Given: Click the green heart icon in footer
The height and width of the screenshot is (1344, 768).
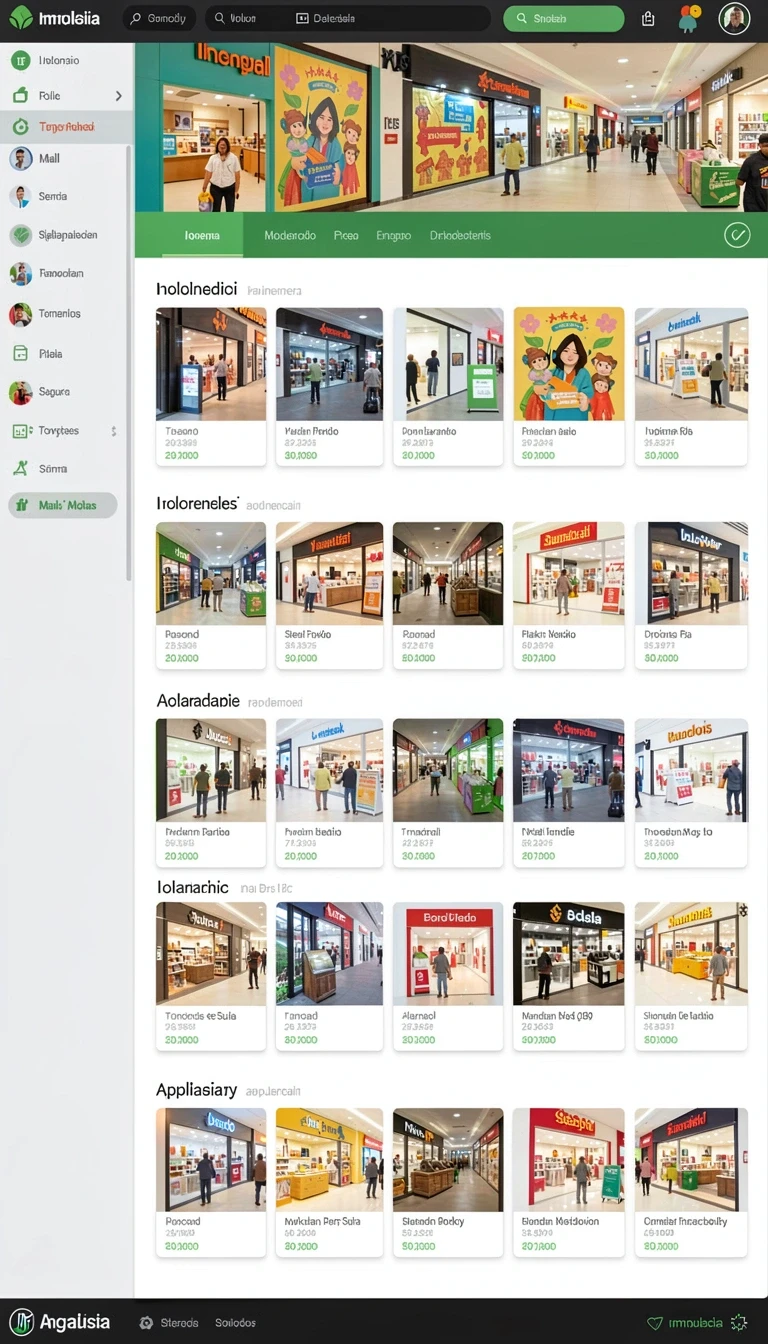Looking at the screenshot, I should (x=655, y=1323).
